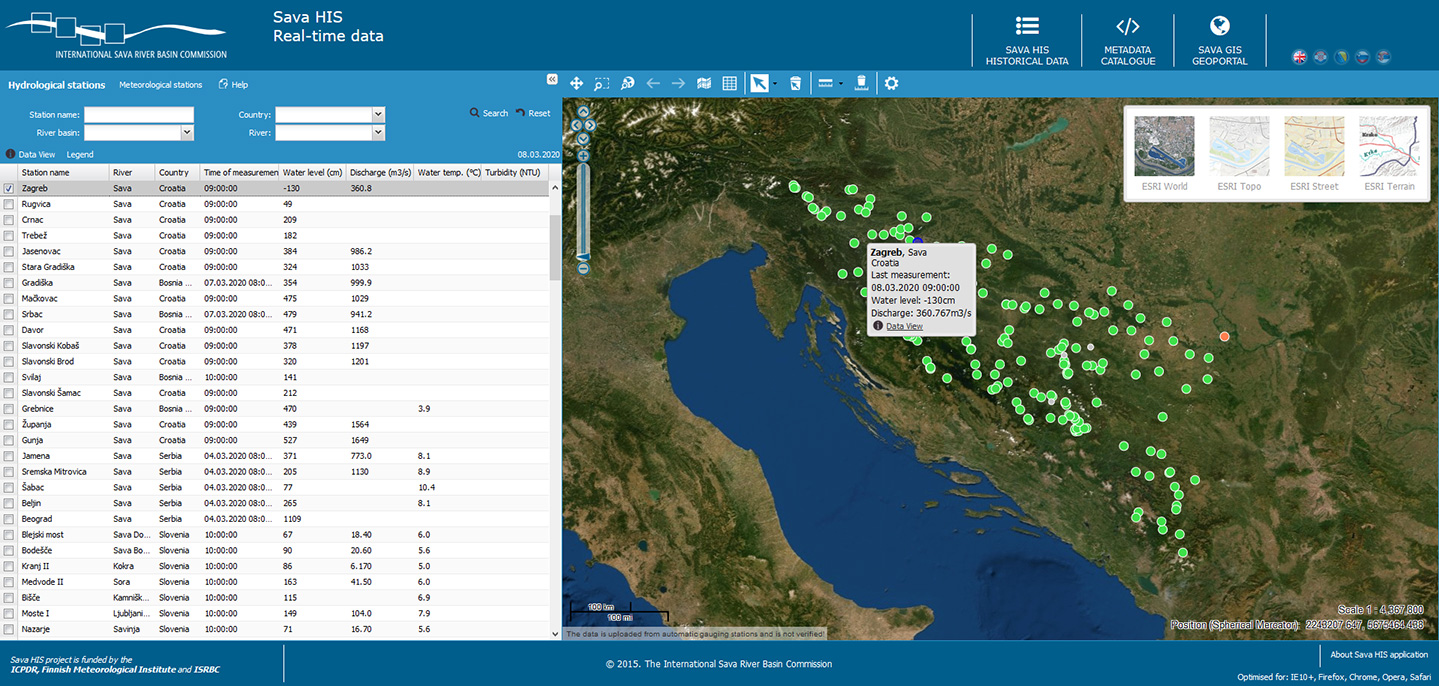Collapse the left panel with double-arrow
The width and height of the screenshot is (1439, 686).
552,79
